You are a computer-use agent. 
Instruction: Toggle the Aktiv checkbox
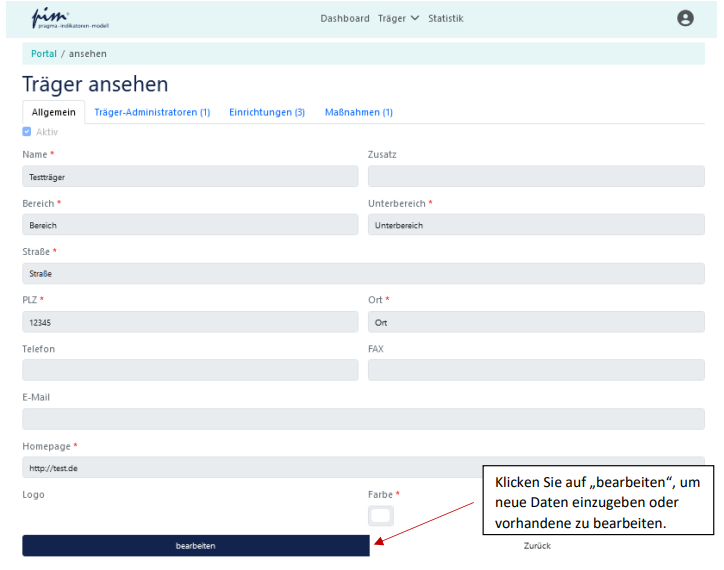27,132
